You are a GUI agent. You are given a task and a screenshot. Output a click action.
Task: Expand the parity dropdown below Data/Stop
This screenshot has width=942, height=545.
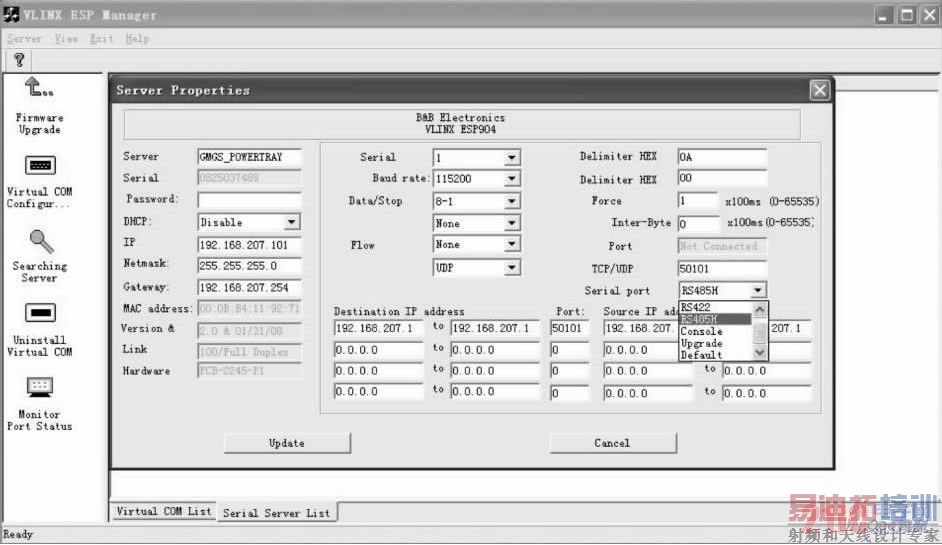pos(511,223)
